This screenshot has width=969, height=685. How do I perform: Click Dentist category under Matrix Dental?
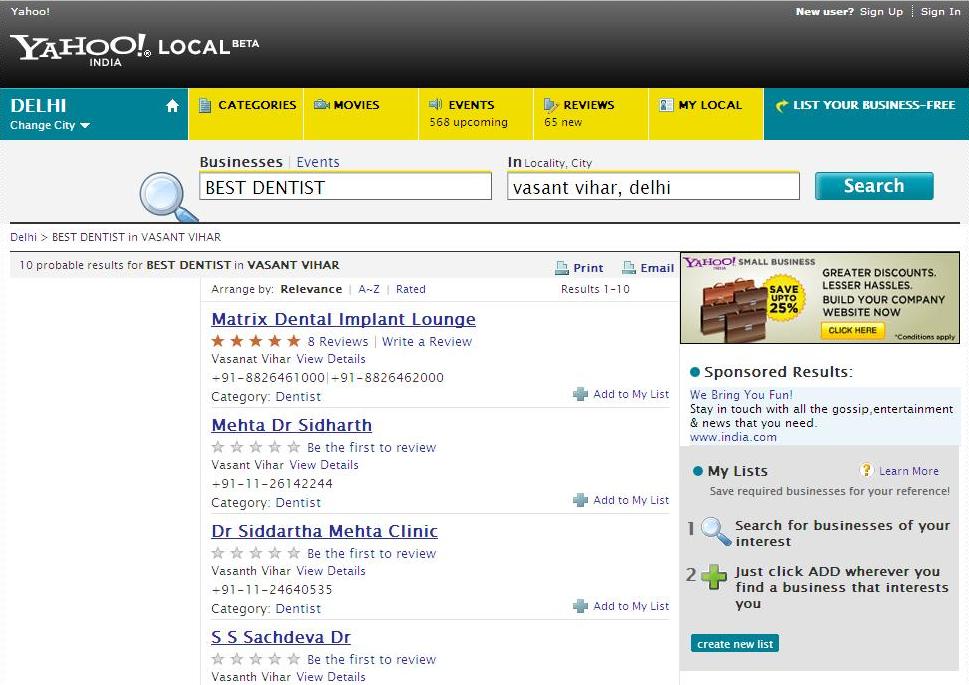tap(298, 397)
